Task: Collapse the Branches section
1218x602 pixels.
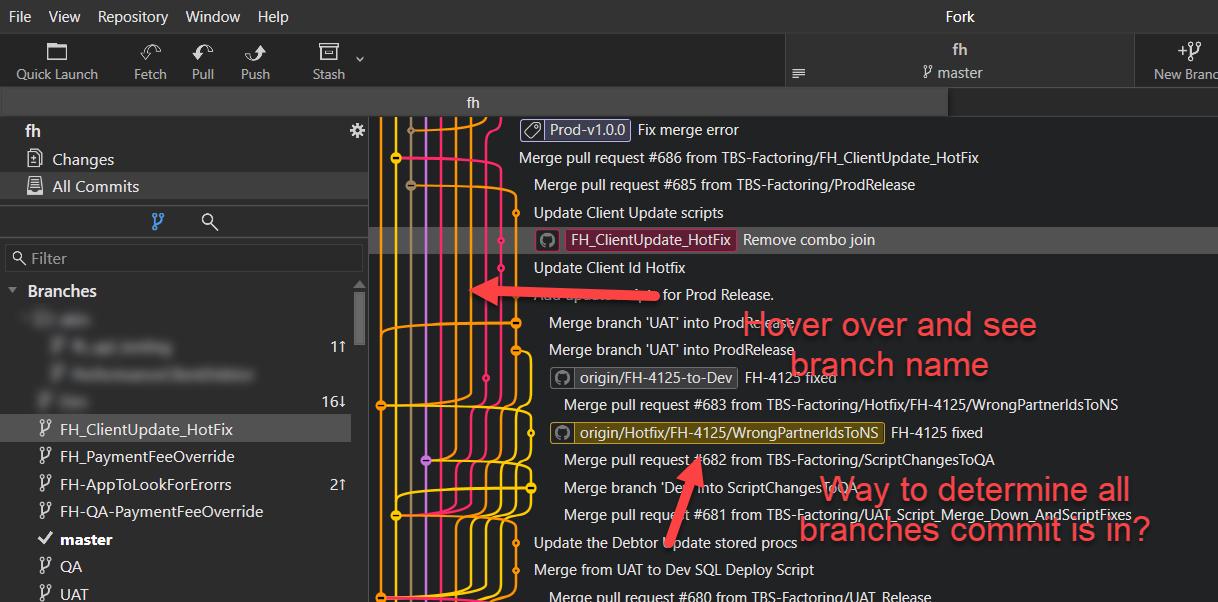Action: click(x=12, y=291)
